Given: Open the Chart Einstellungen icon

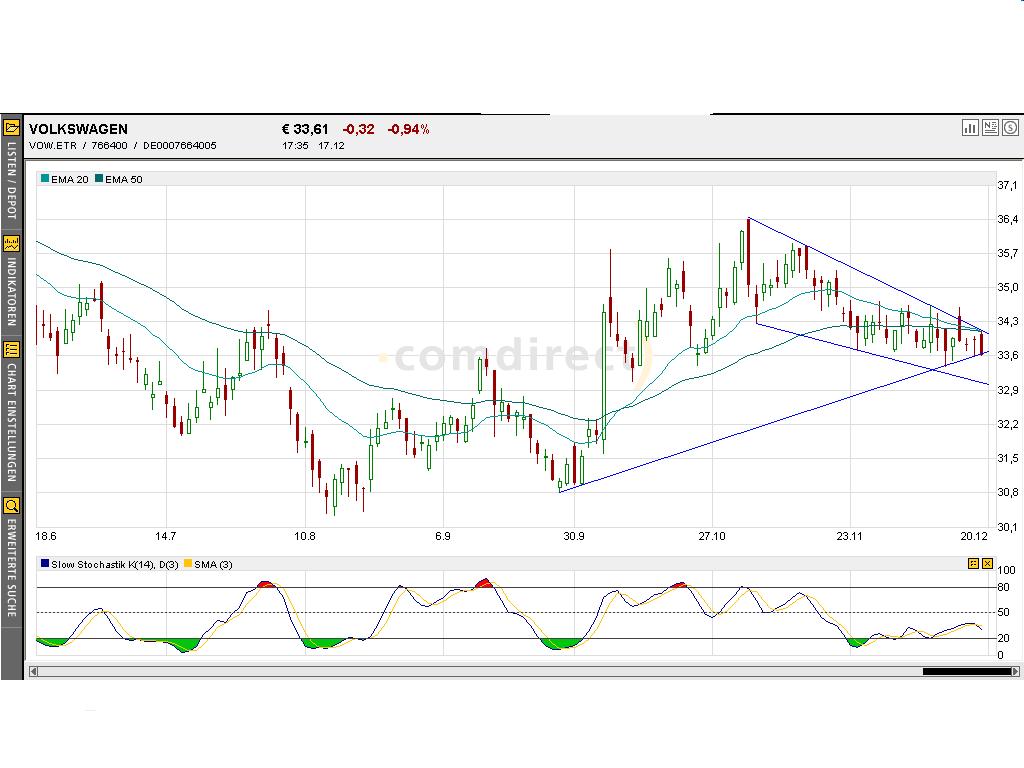Looking at the screenshot, I should click(x=12, y=349).
